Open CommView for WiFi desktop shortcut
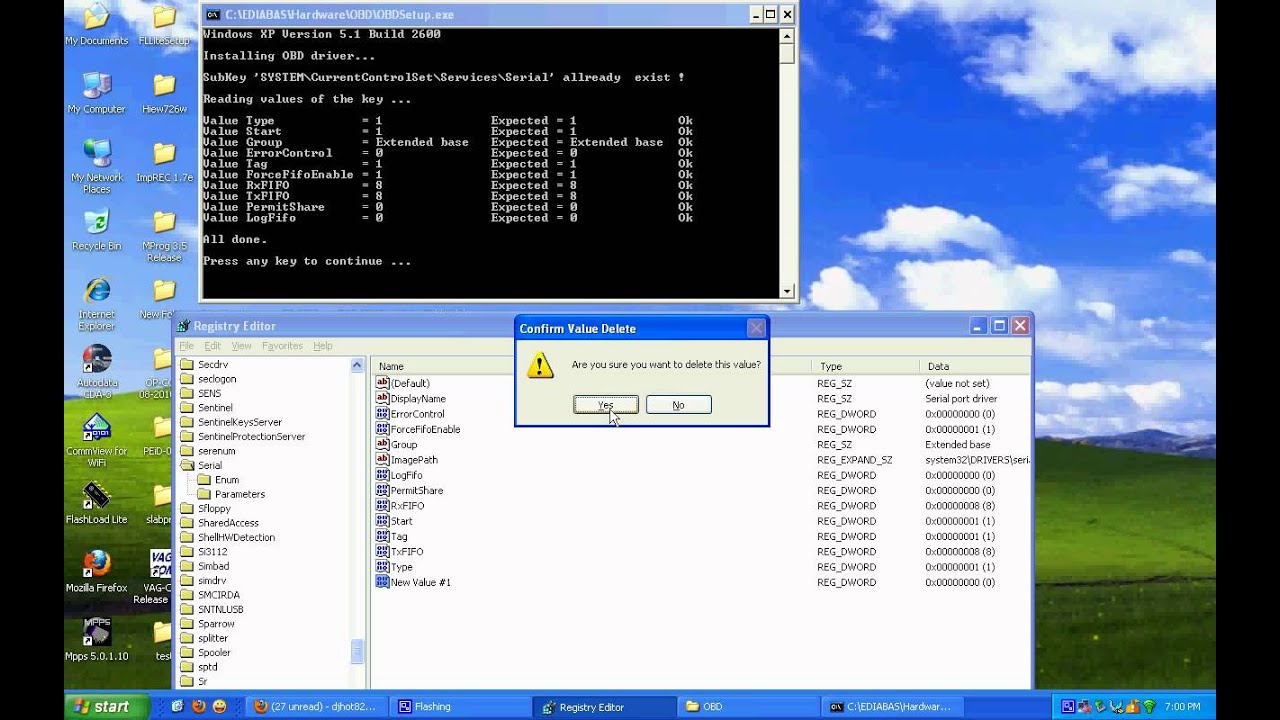The height and width of the screenshot is (720, 1280). pyautogui.click(x=97, y=440)
